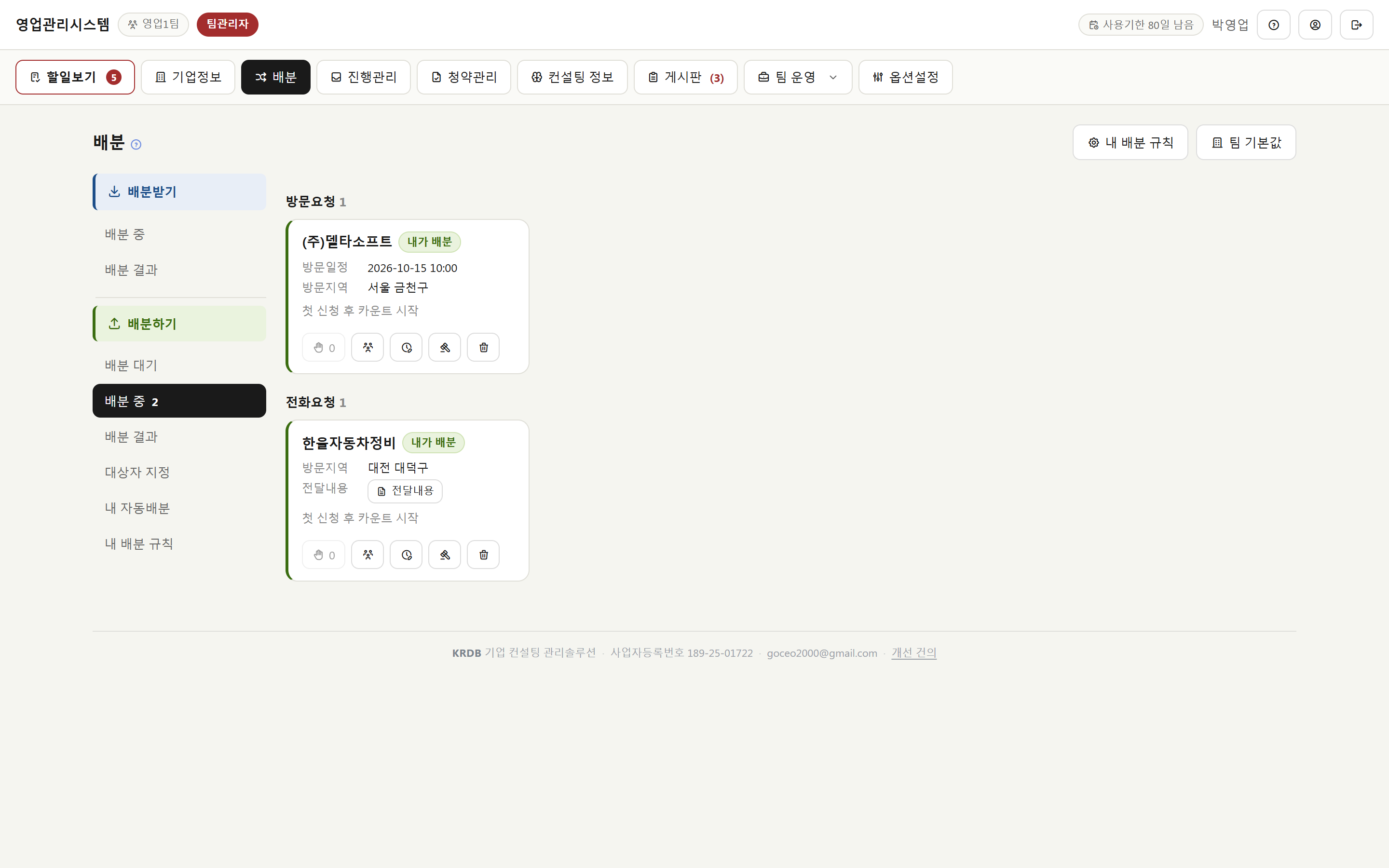Image resolution: width=1389 pixels, height=868 pixels.
Task: Select the 배분 tab
Action: (x=275, y=77)
